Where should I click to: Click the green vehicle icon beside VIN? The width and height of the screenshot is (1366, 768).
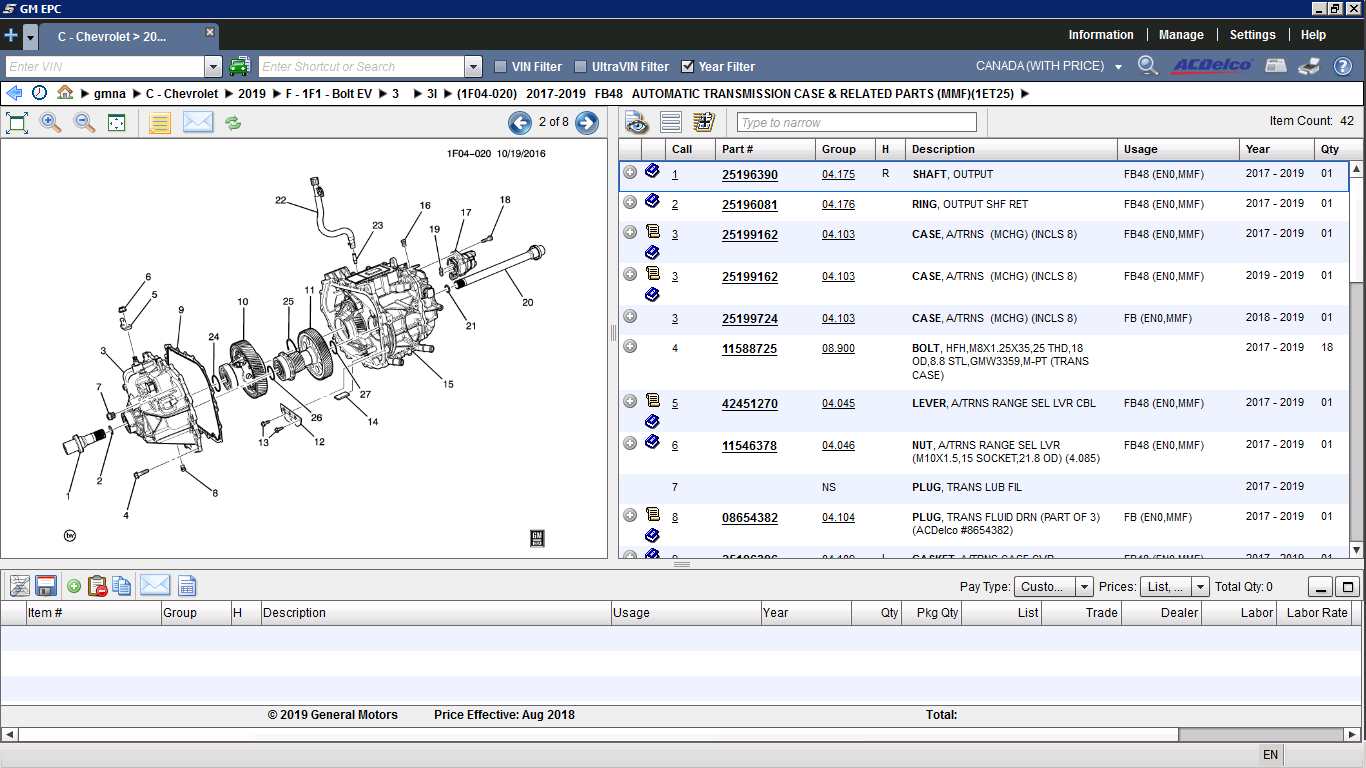[239, 67]
